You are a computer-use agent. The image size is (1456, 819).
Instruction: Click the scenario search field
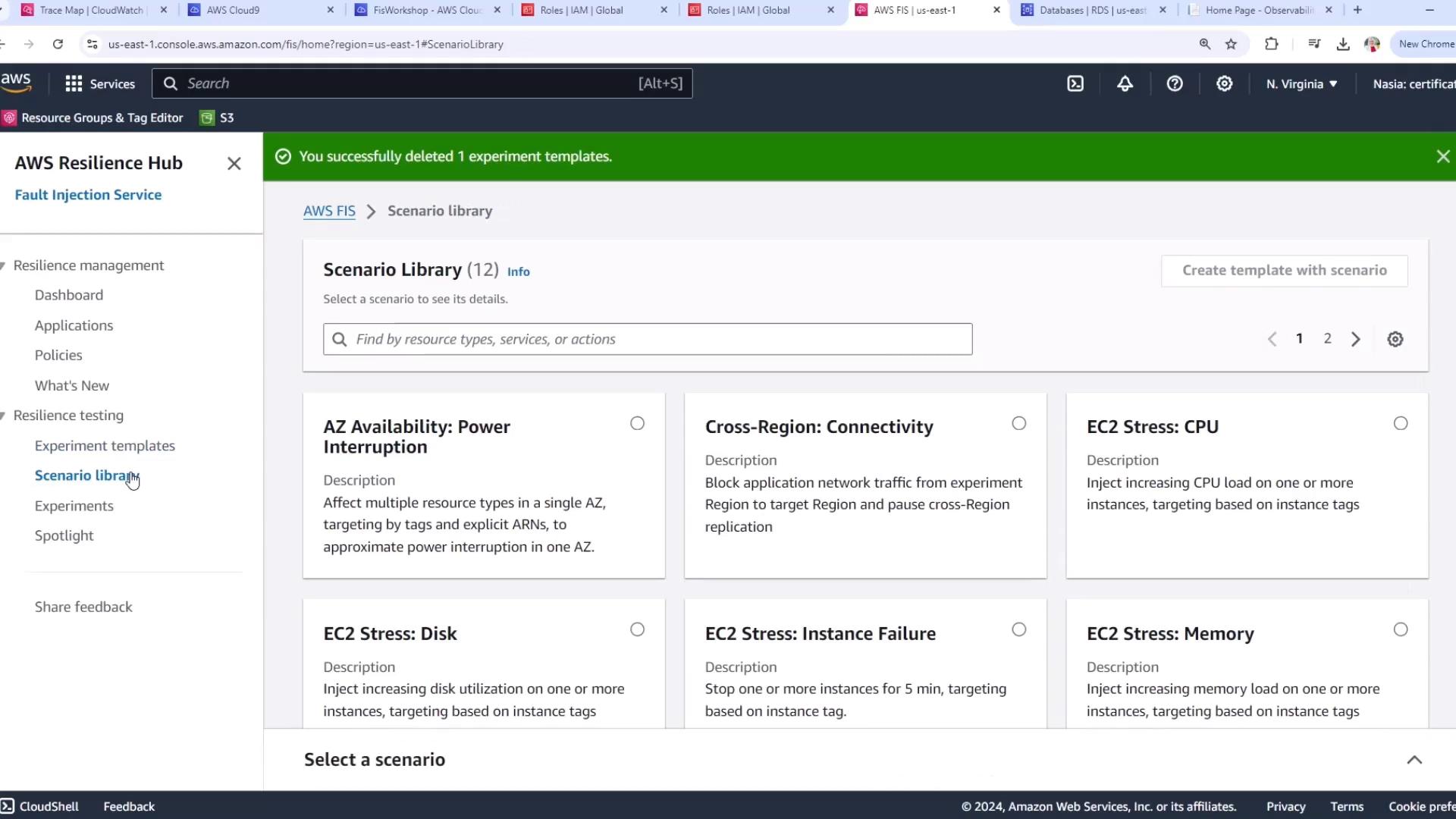pos(648,339)
